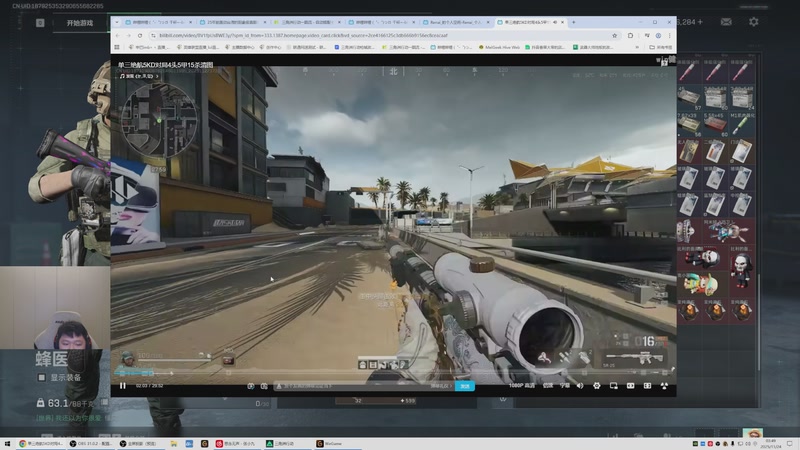This screenshot has width=800, height=450.
Task: Enter fullscreen mode in the video player
Action: click(664, 386)
